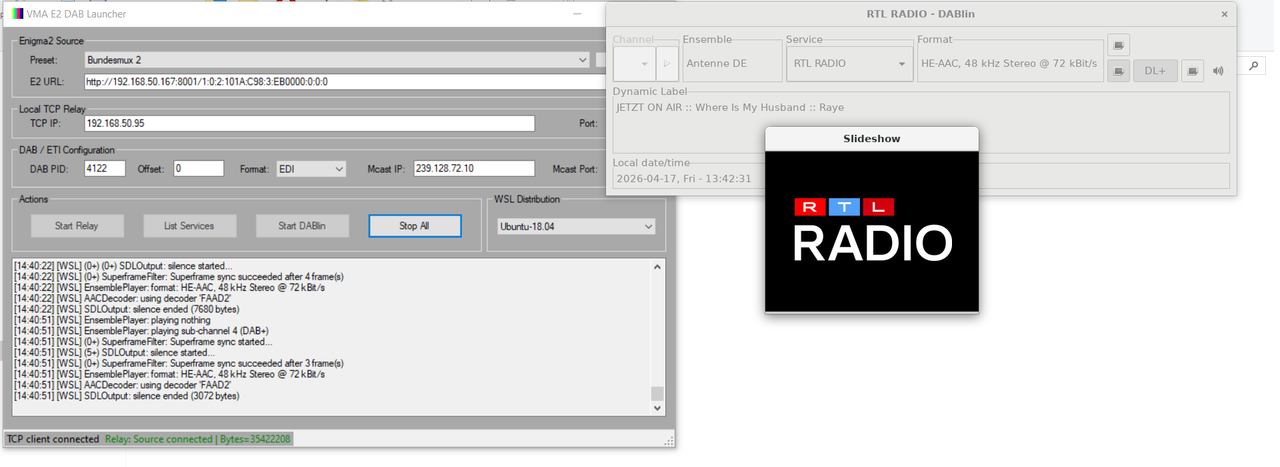This screenshot has width=1280, height=467.
Task: Click the RTL RADIO slideshow logo image
Action: point(872,231)
